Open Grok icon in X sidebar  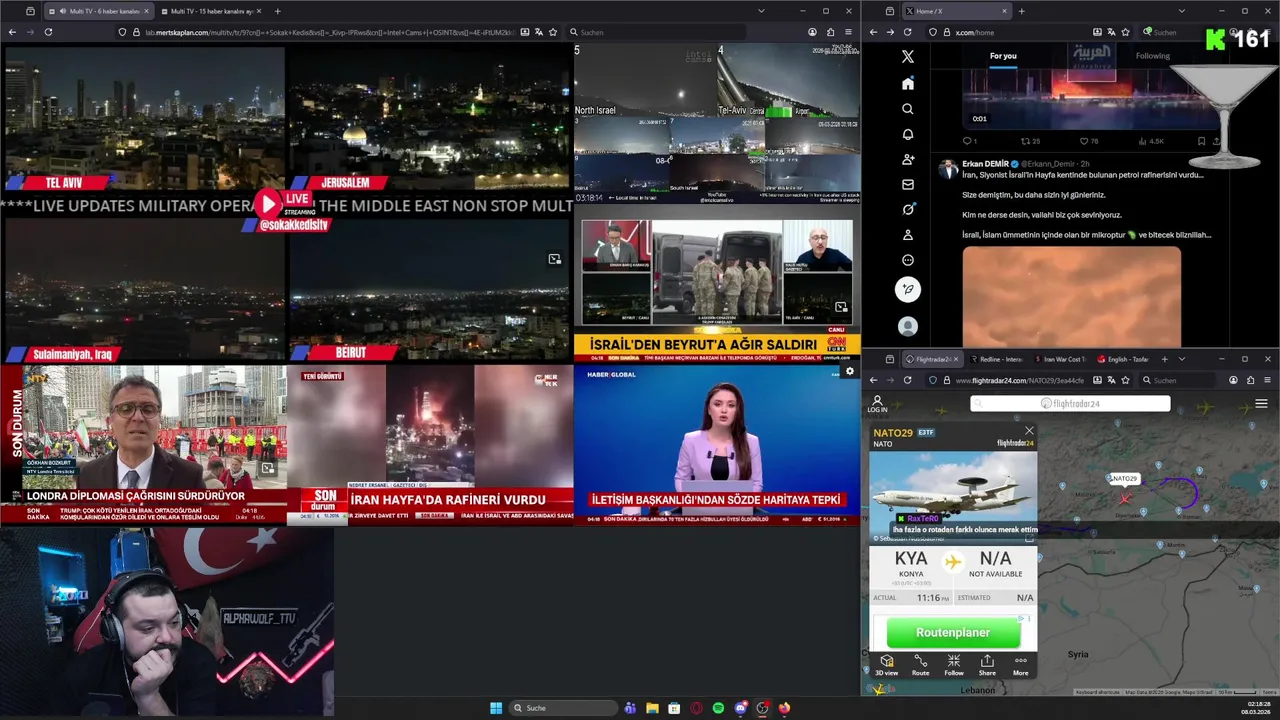point(908,209)
